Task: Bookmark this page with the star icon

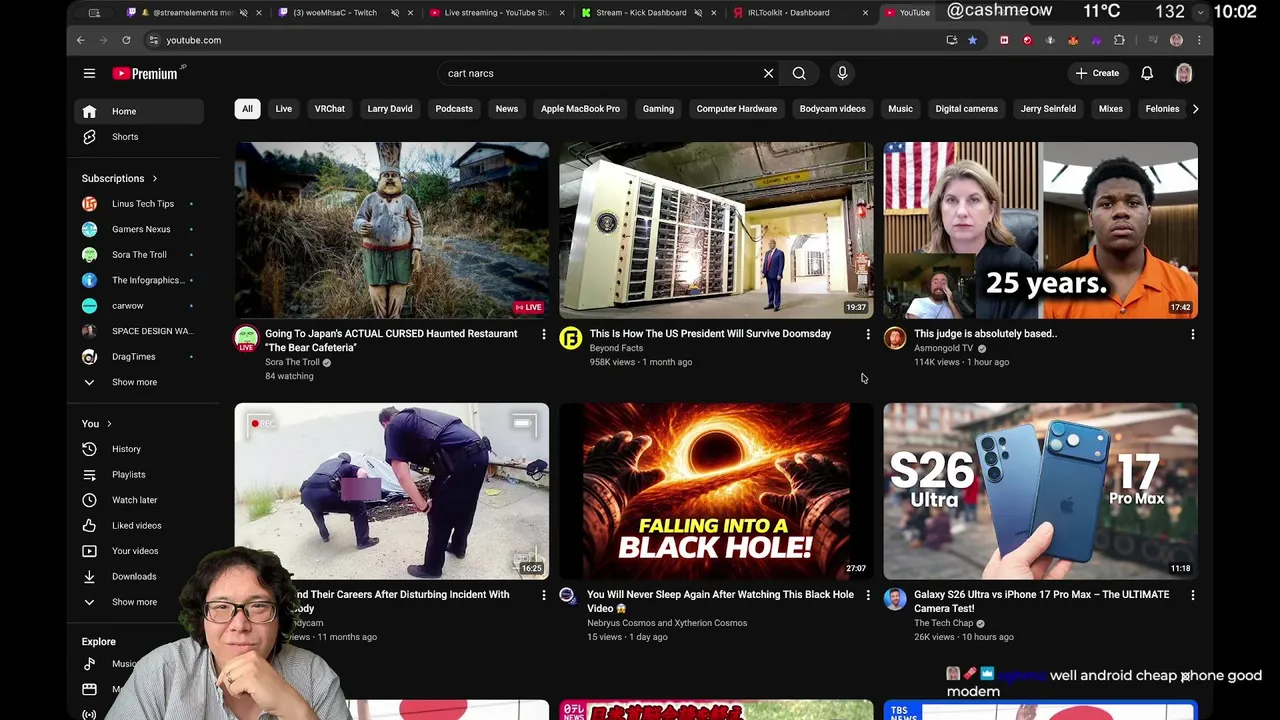Action: [972, 40]
